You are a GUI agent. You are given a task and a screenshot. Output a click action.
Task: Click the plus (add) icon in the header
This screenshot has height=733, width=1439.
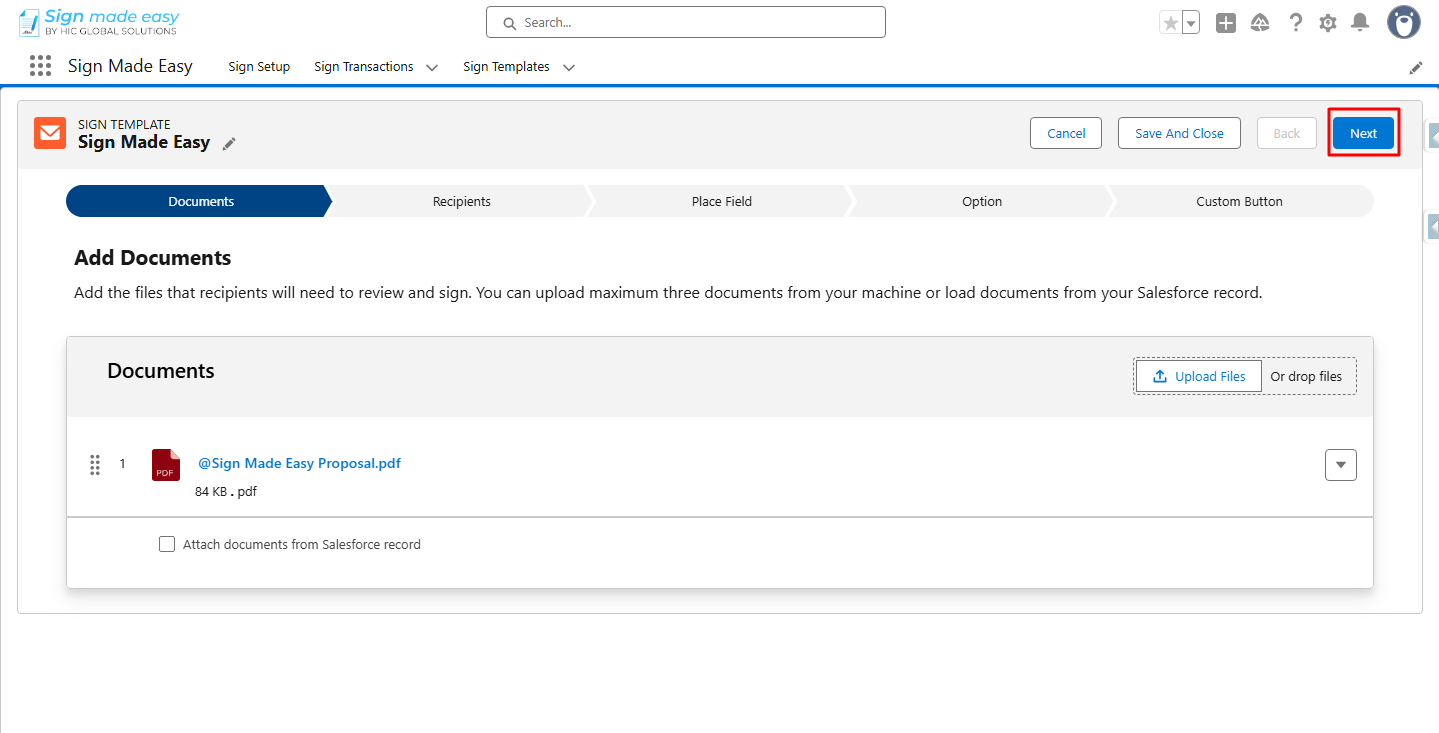1225,22
